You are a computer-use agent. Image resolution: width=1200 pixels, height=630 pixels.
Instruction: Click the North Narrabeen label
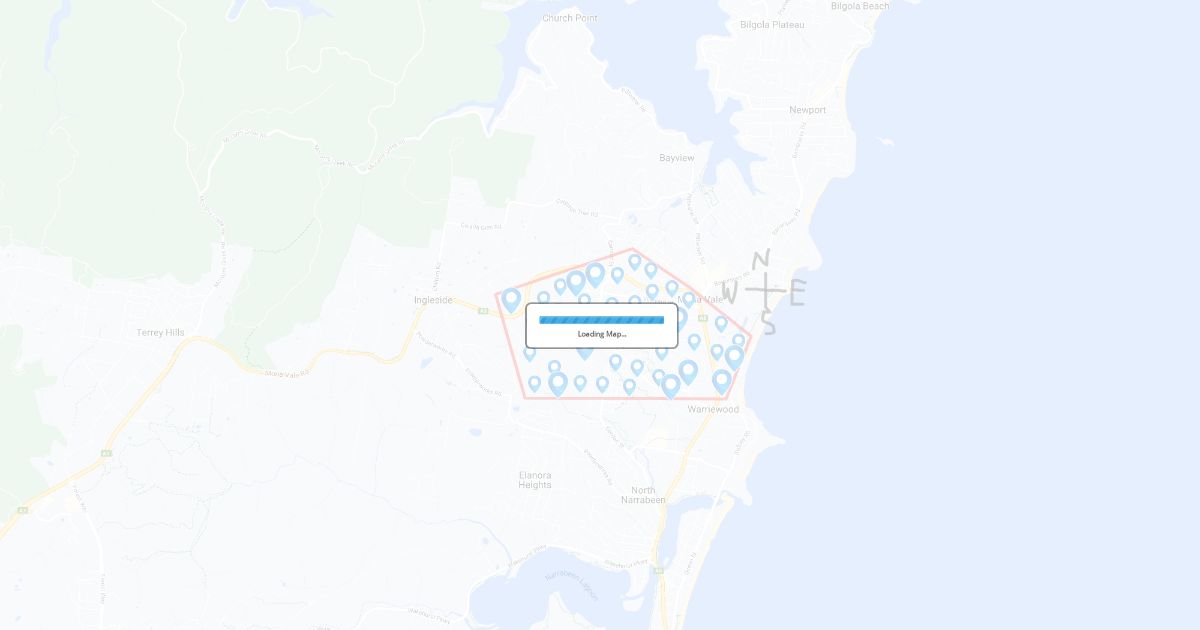click(643, 495)
